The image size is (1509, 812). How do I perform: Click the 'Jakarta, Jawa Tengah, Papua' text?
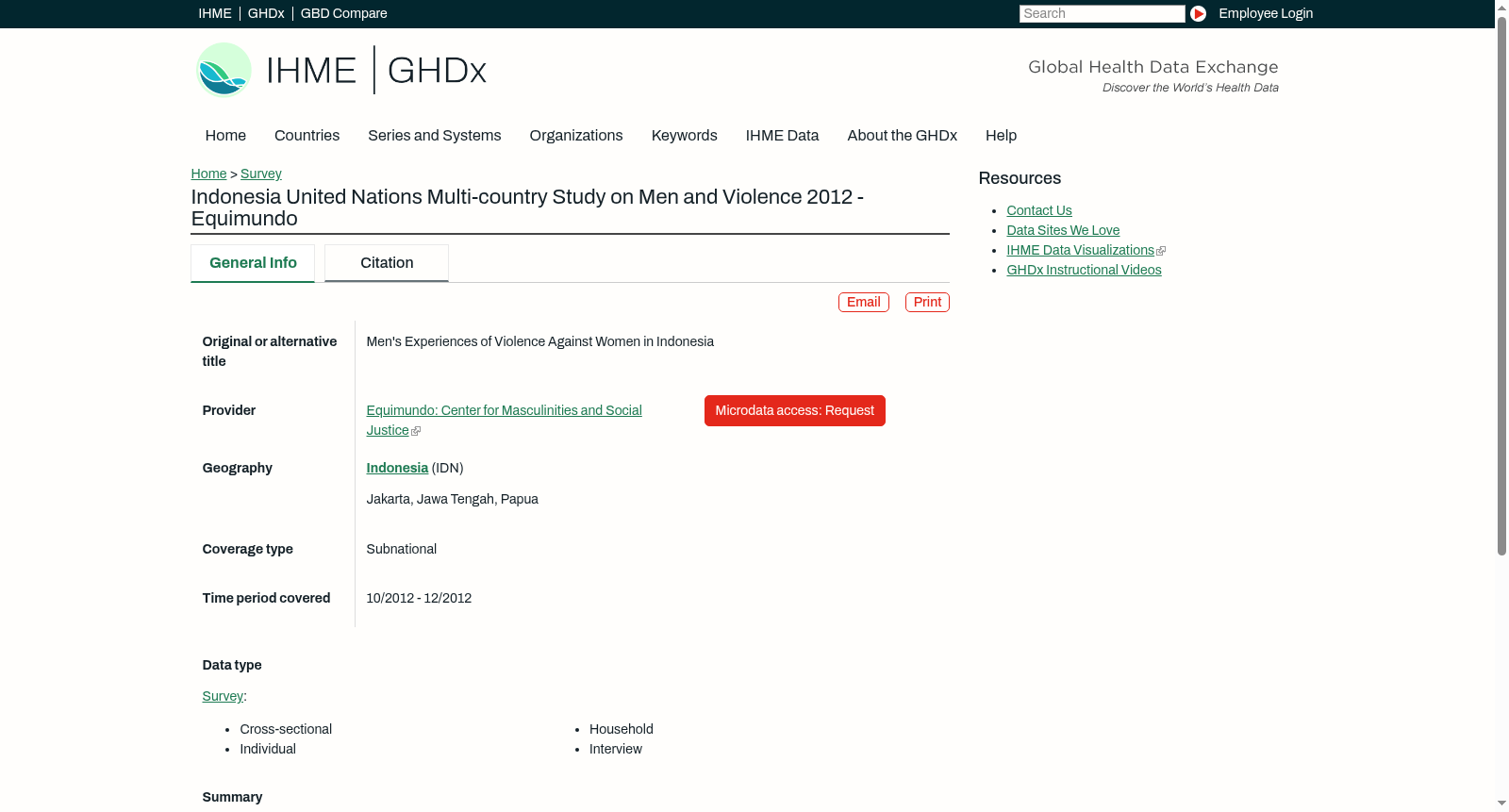pos(453,500)
